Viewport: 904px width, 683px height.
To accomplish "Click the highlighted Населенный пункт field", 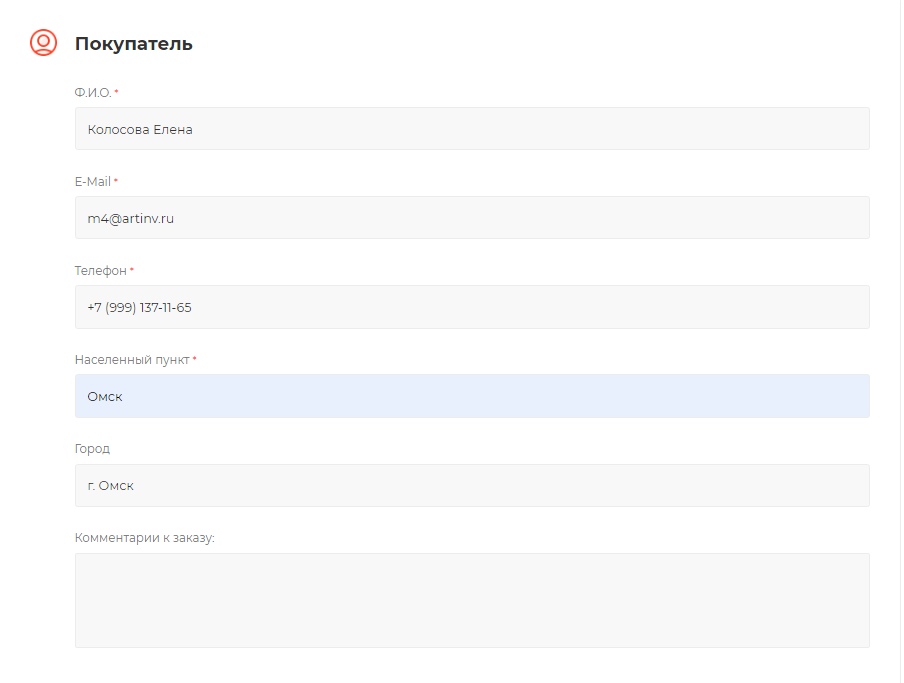I will pyautogui.click(x=472, y=396).
